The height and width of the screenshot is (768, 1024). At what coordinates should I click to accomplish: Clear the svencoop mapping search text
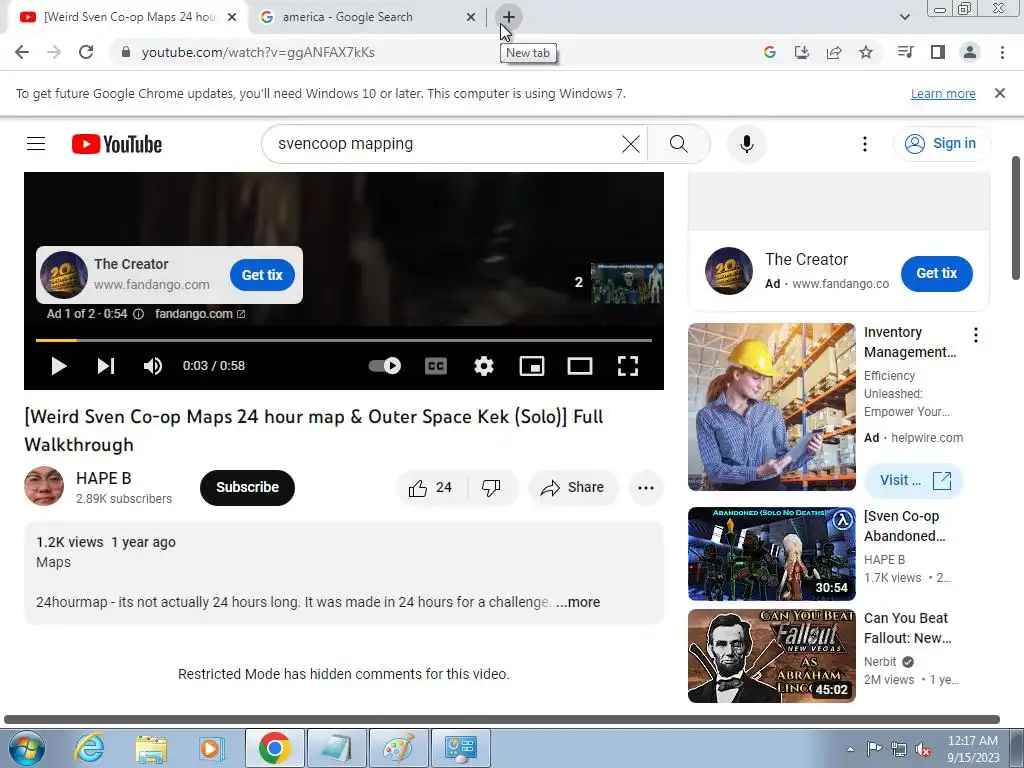pyautogui.click(x=631, y=144)
